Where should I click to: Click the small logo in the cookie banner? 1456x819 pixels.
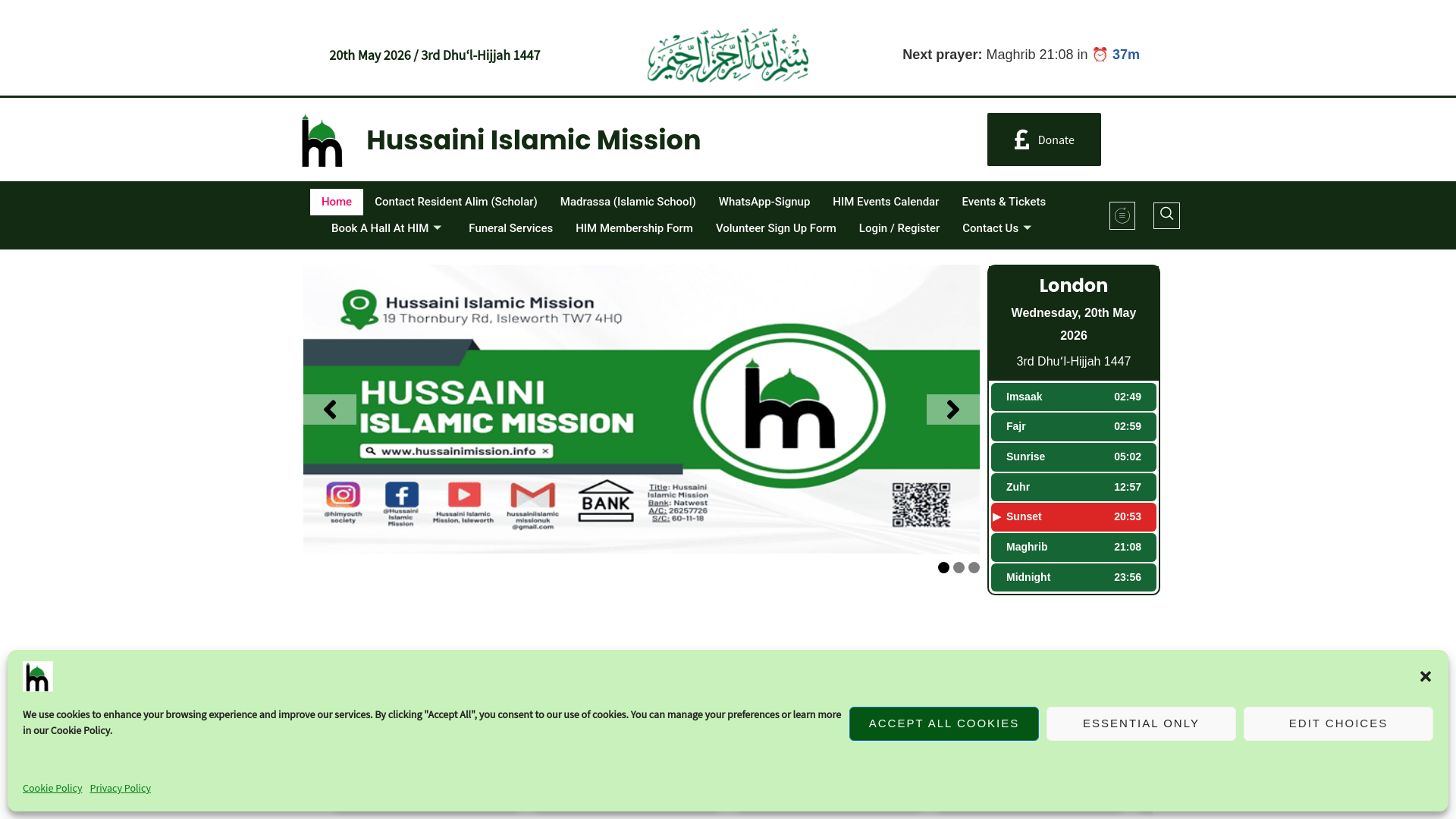[38, 676]
